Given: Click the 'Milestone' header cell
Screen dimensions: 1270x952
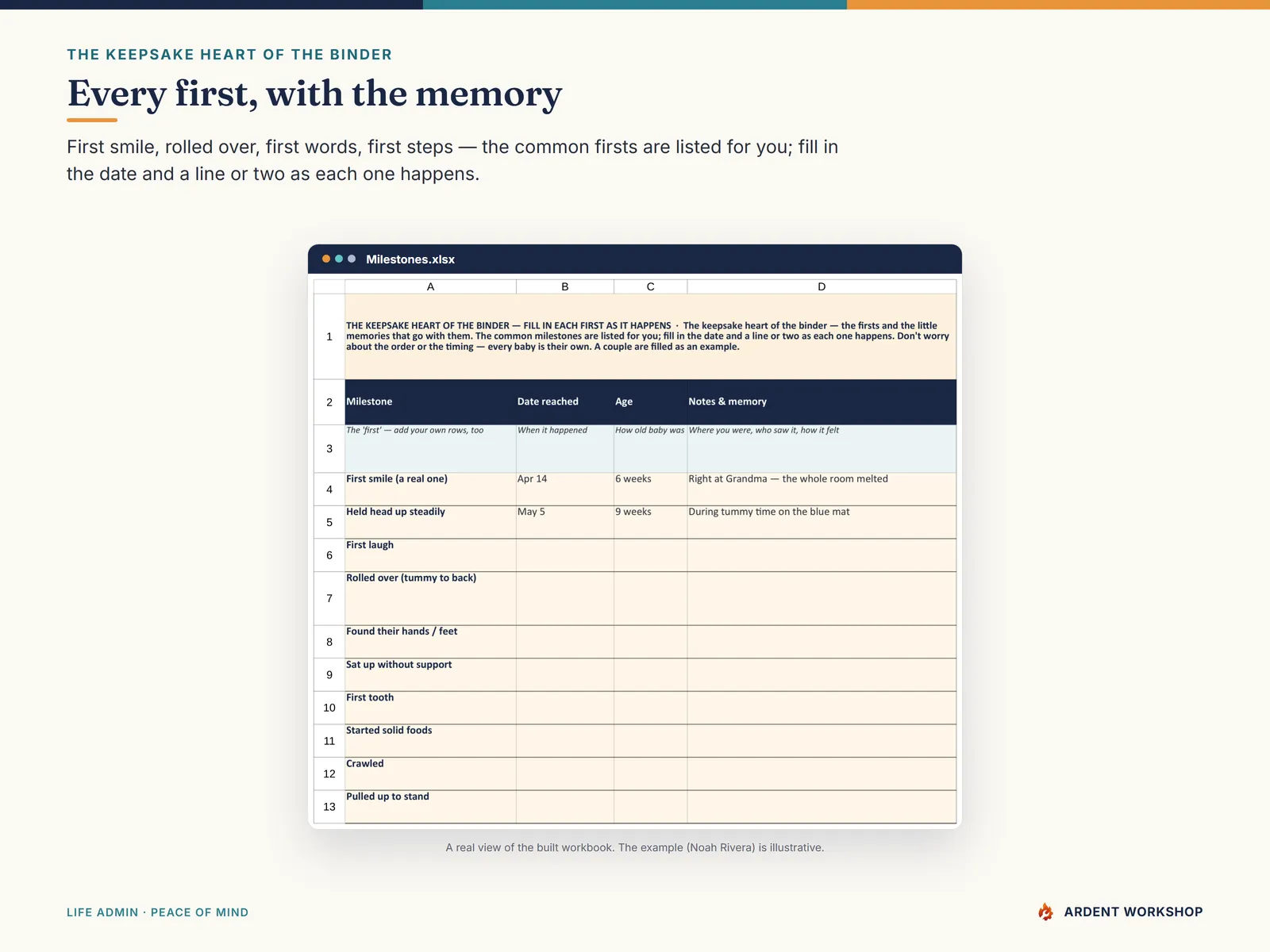Looking at the screenshot, I should coord(430,402).
